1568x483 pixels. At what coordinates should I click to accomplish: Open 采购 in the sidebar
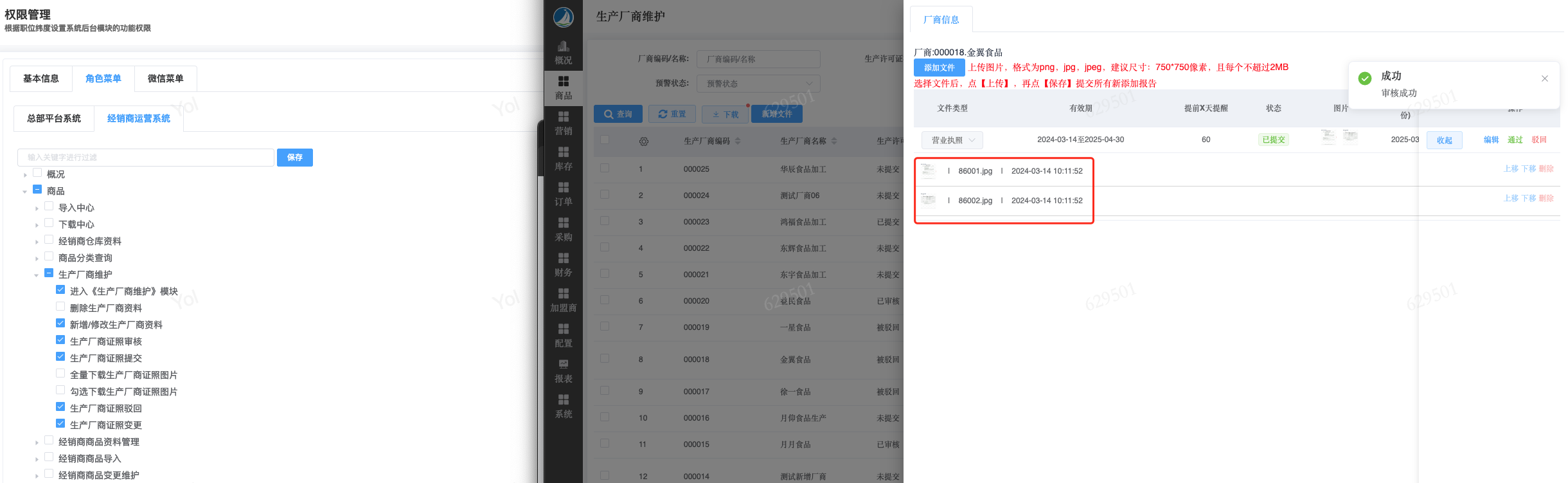(x=564, y=230)
